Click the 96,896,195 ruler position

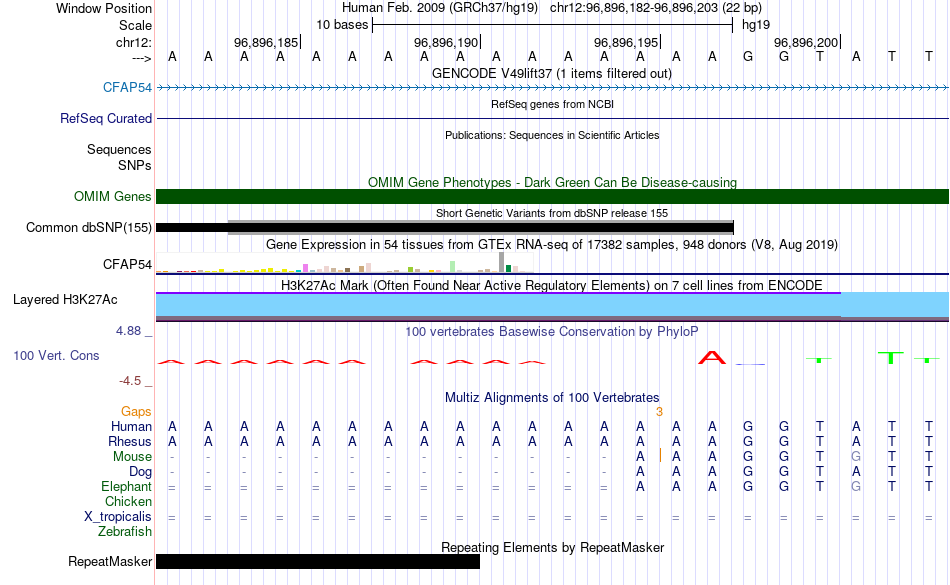pyautogui.click(x=626, y=42)
